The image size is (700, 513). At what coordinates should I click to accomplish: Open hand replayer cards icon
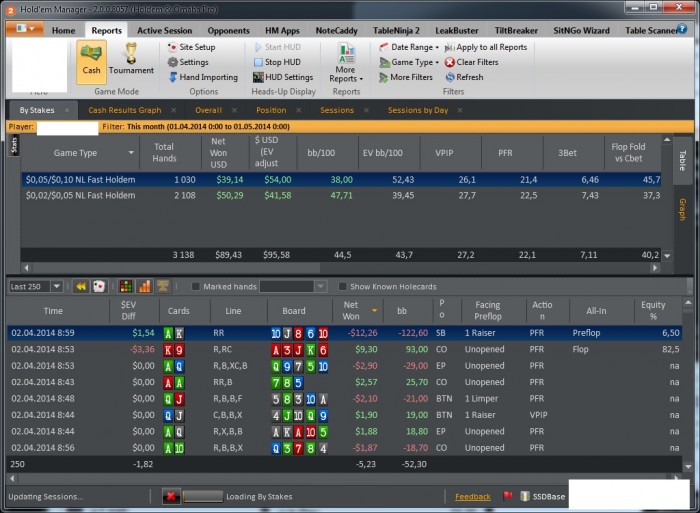tap(99, 286)
